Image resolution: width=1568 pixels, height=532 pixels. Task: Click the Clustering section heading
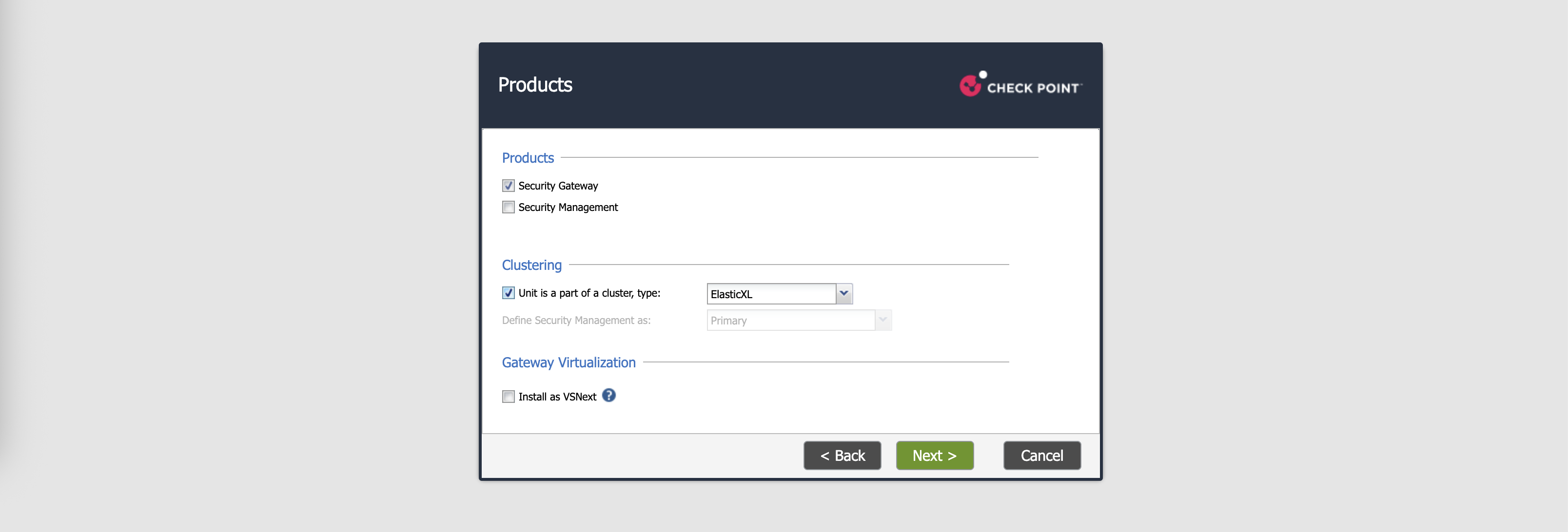coord(531,265)
